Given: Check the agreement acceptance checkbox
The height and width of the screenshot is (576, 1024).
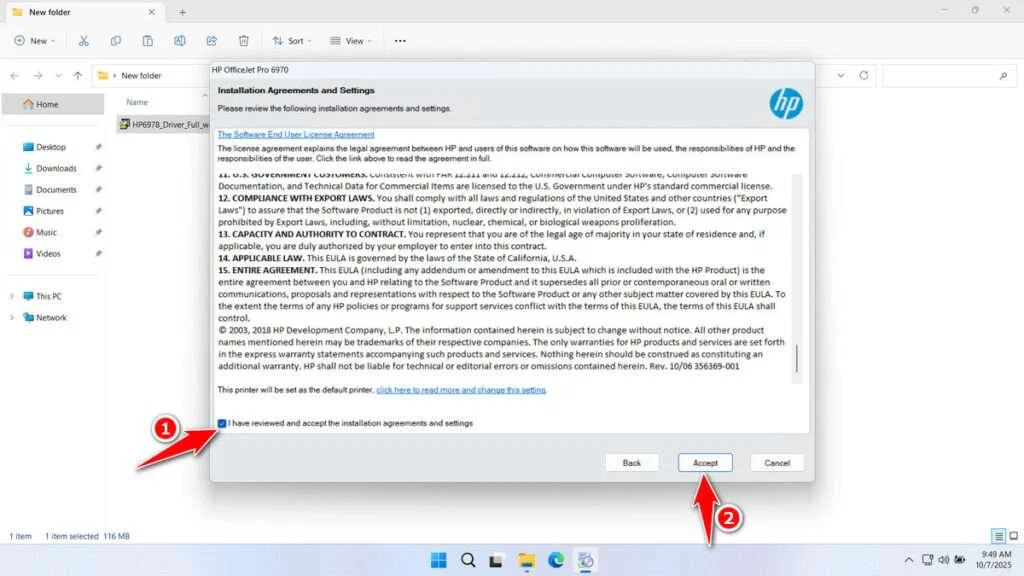Looking at the screenshot, I should point(222,423).
